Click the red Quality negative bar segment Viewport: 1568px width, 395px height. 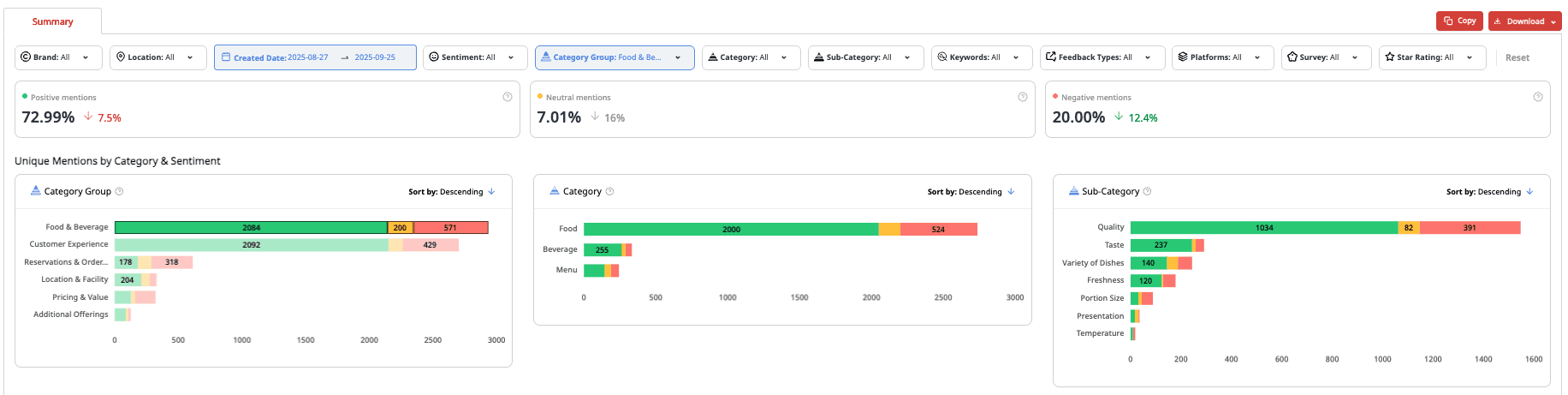pos(1470,228)
